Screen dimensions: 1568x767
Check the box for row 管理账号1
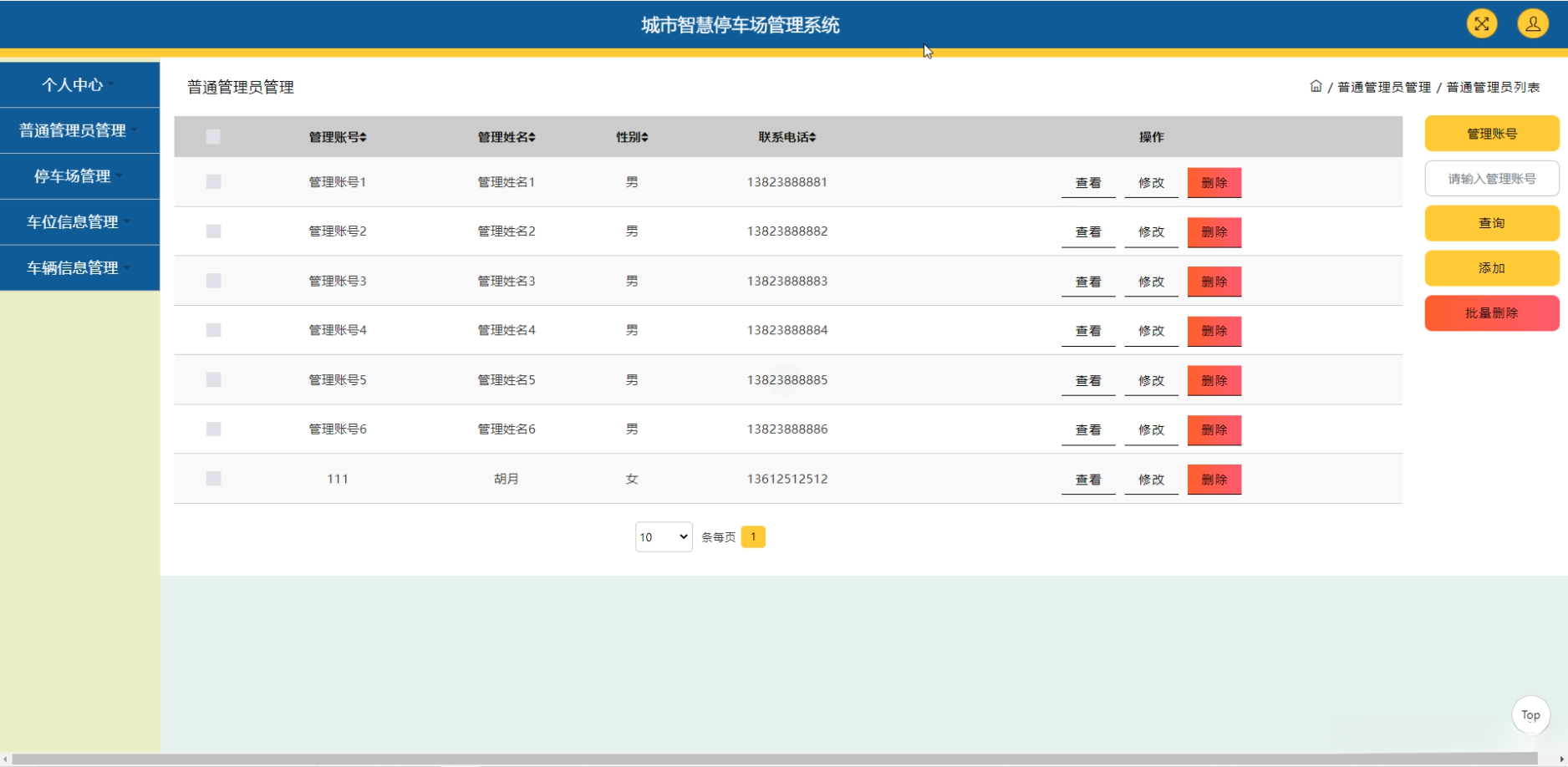(x=213, y=181)
